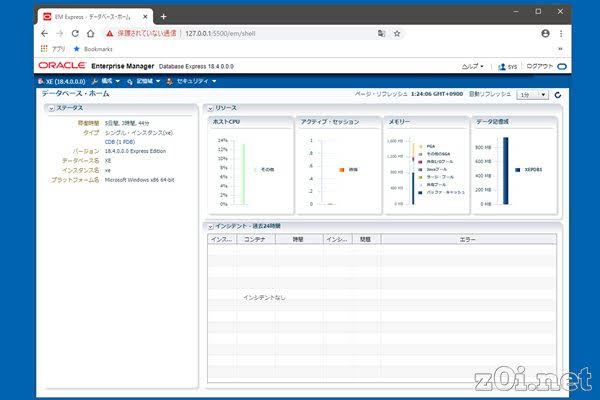Open the Chrome three-dot menu
This screenshot has height=400, width=600.
coord(561,34)
